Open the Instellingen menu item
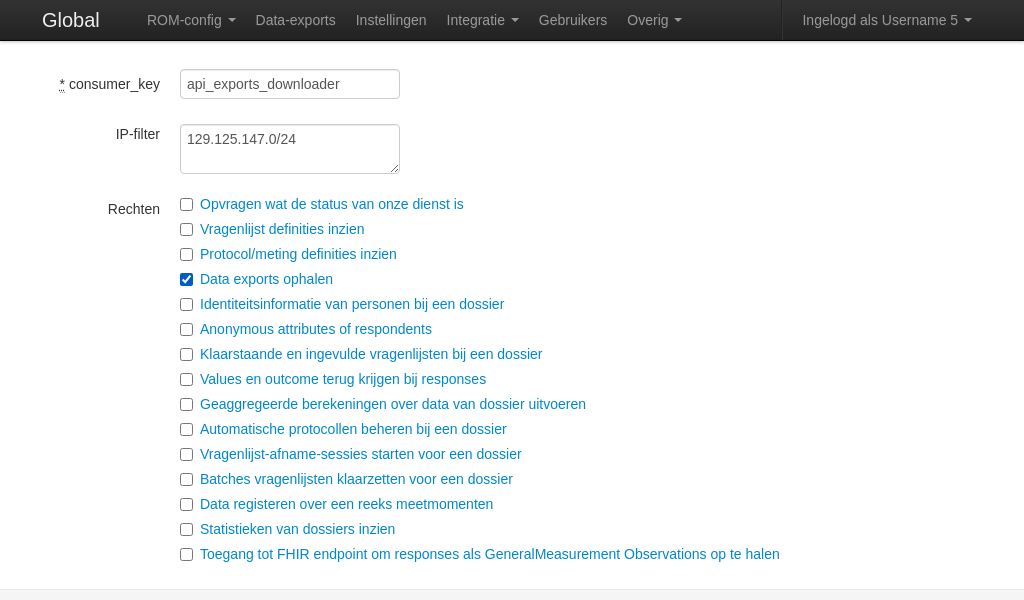Viewport: 1024px width, 600px height. 391,20
